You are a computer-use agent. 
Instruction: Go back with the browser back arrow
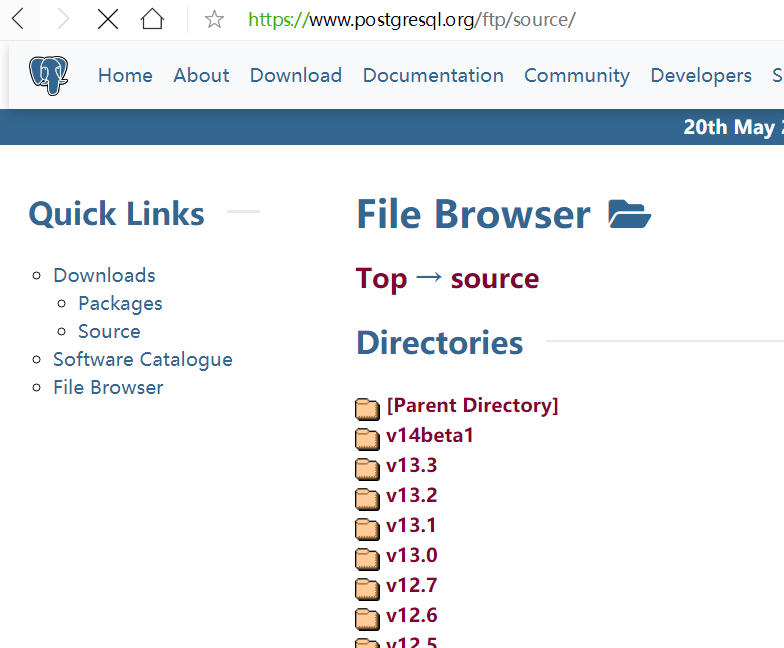pyautogui.click(x=18, y=20)
